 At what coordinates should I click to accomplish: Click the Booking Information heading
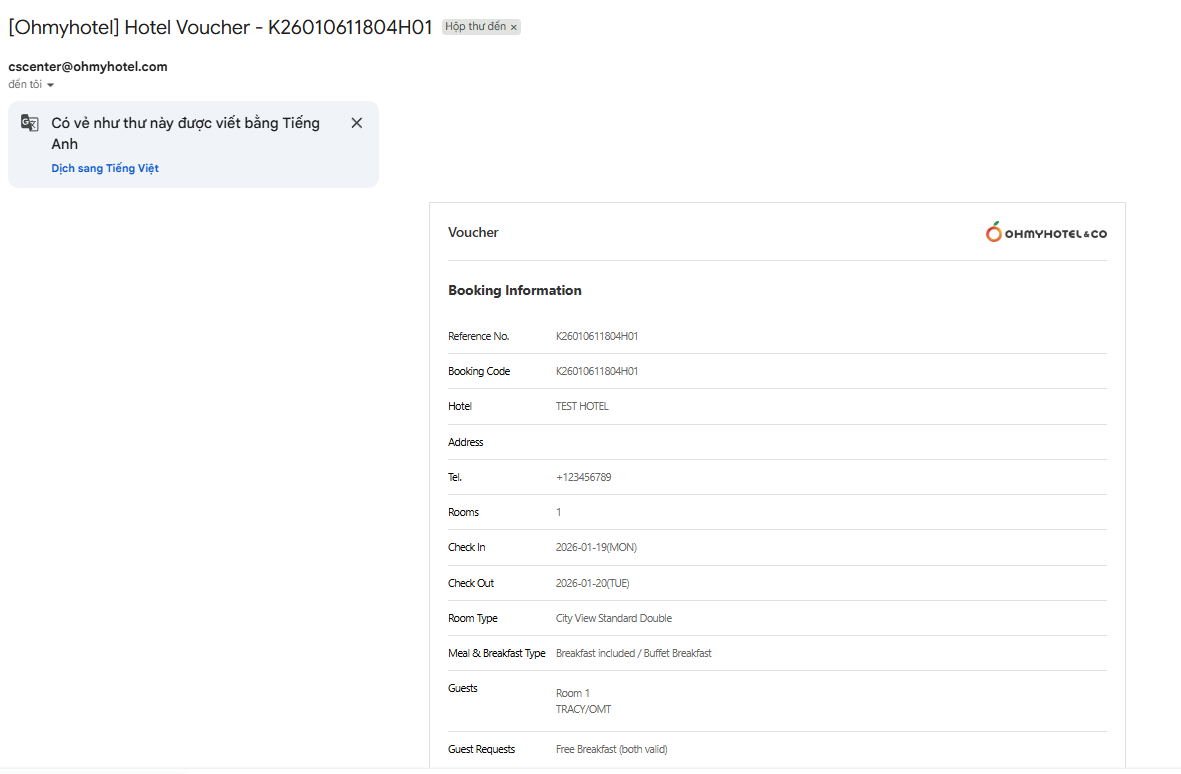tap(515, 290)
